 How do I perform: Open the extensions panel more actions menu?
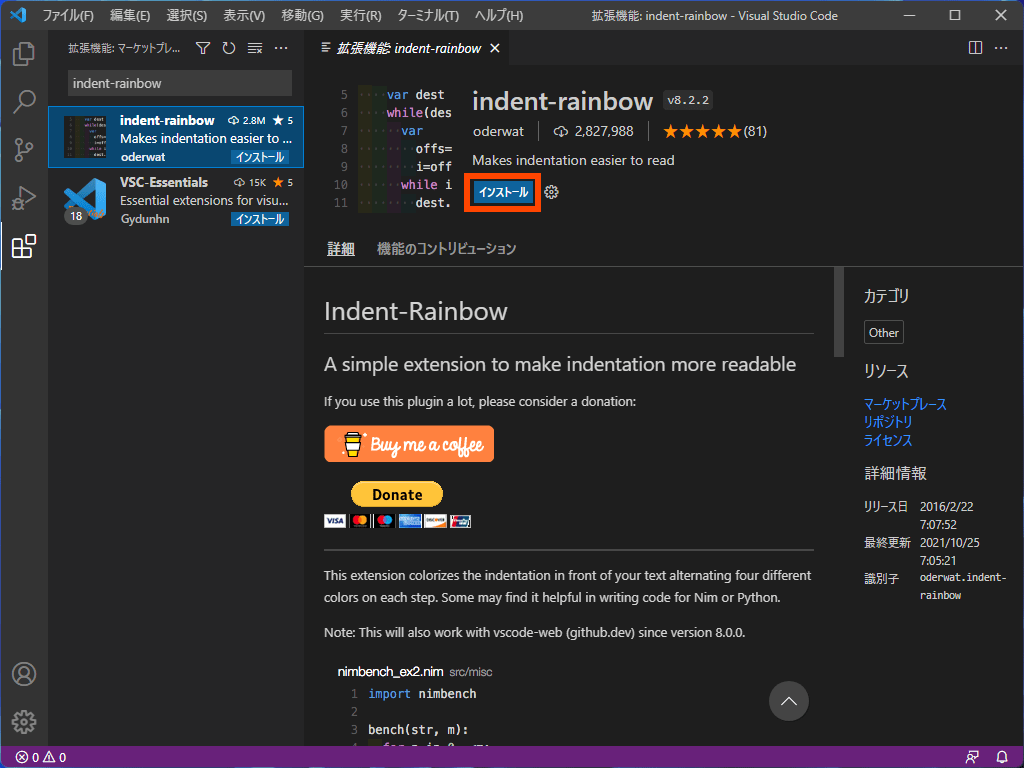pyautogui.click(x=280, y=47)
